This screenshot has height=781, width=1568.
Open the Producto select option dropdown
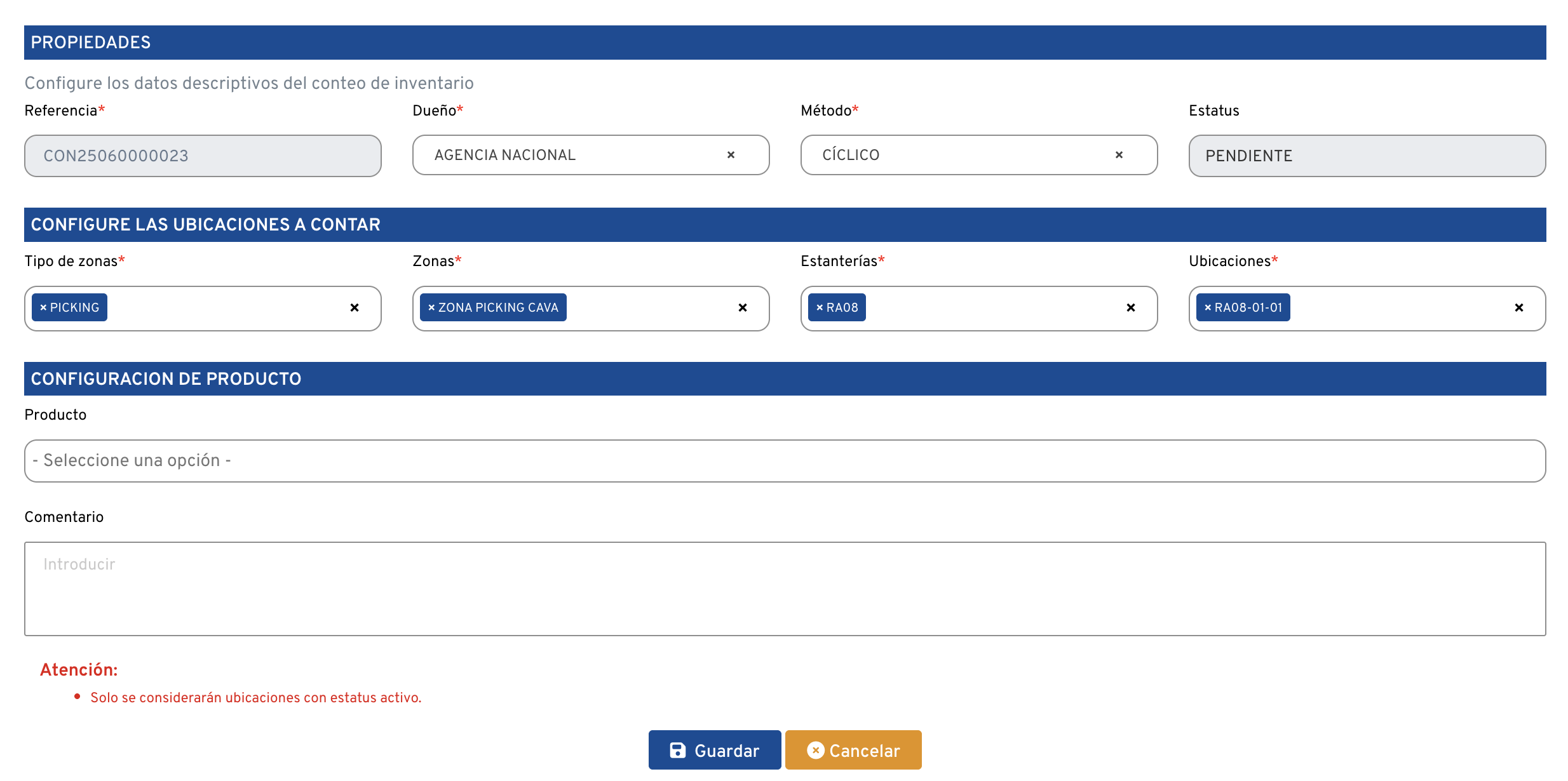click(785, 461)
